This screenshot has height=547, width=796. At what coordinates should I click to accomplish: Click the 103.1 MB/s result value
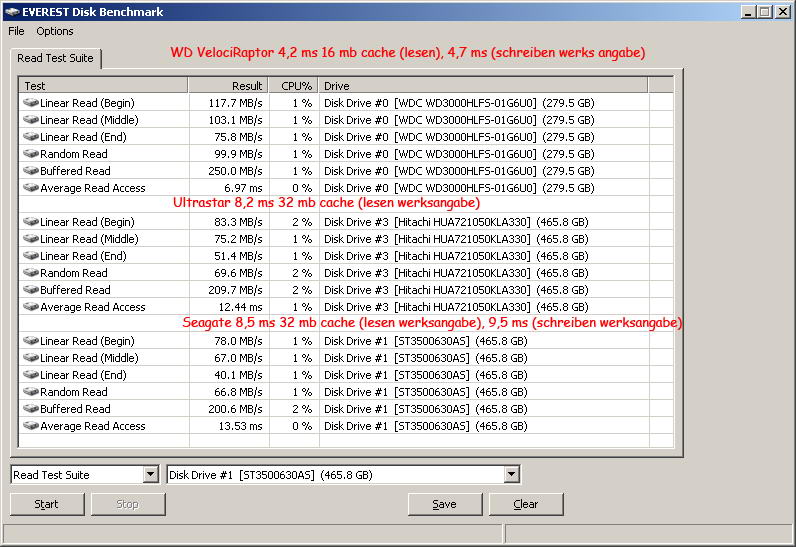click(235, 120)
